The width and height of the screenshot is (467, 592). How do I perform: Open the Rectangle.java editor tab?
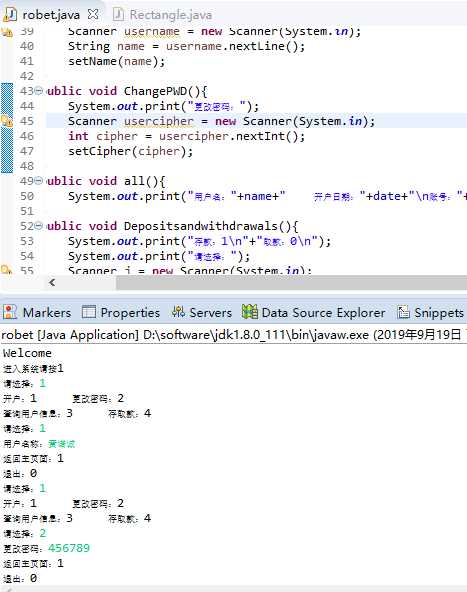(x=171, y=15)
